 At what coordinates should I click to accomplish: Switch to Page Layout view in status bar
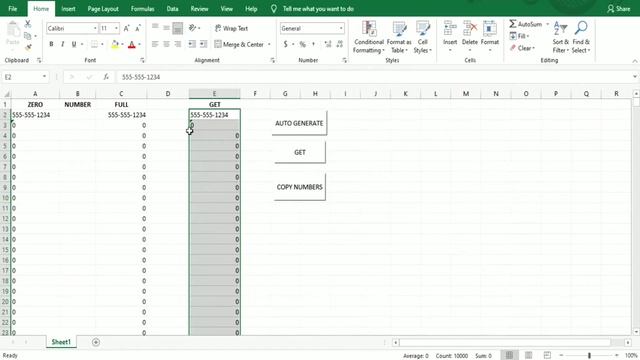coord(529,356)
